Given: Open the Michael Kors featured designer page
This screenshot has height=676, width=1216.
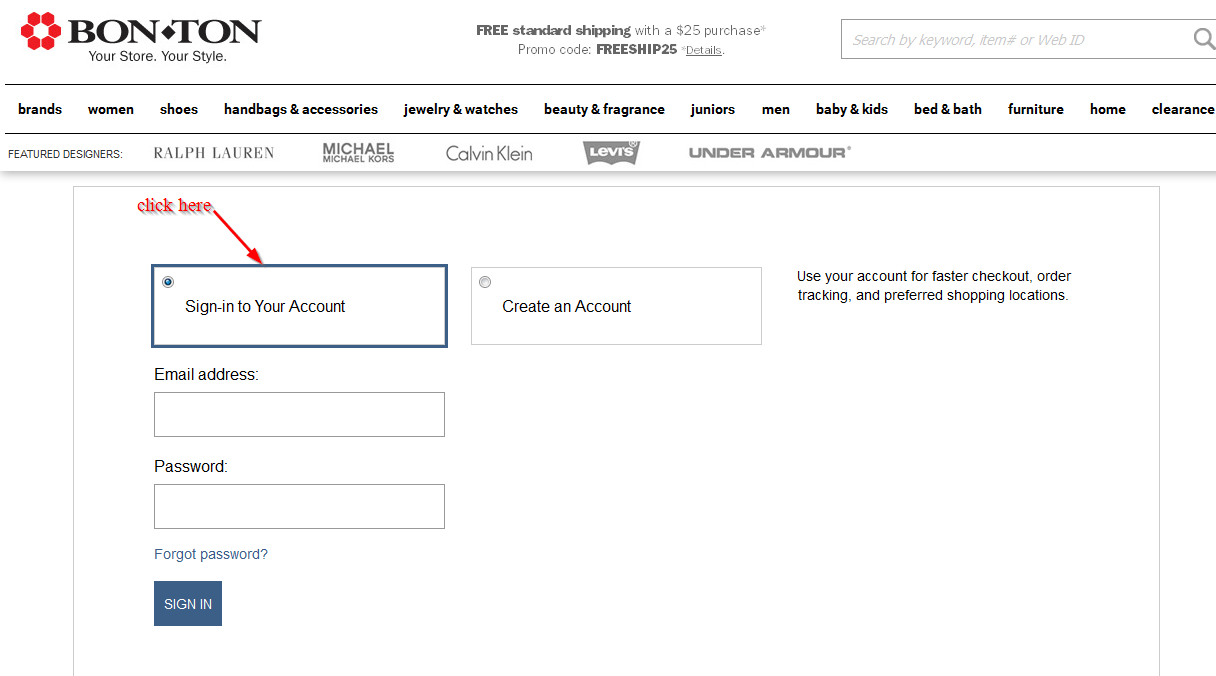Looking at the screenshot, I should coord(357,152).
